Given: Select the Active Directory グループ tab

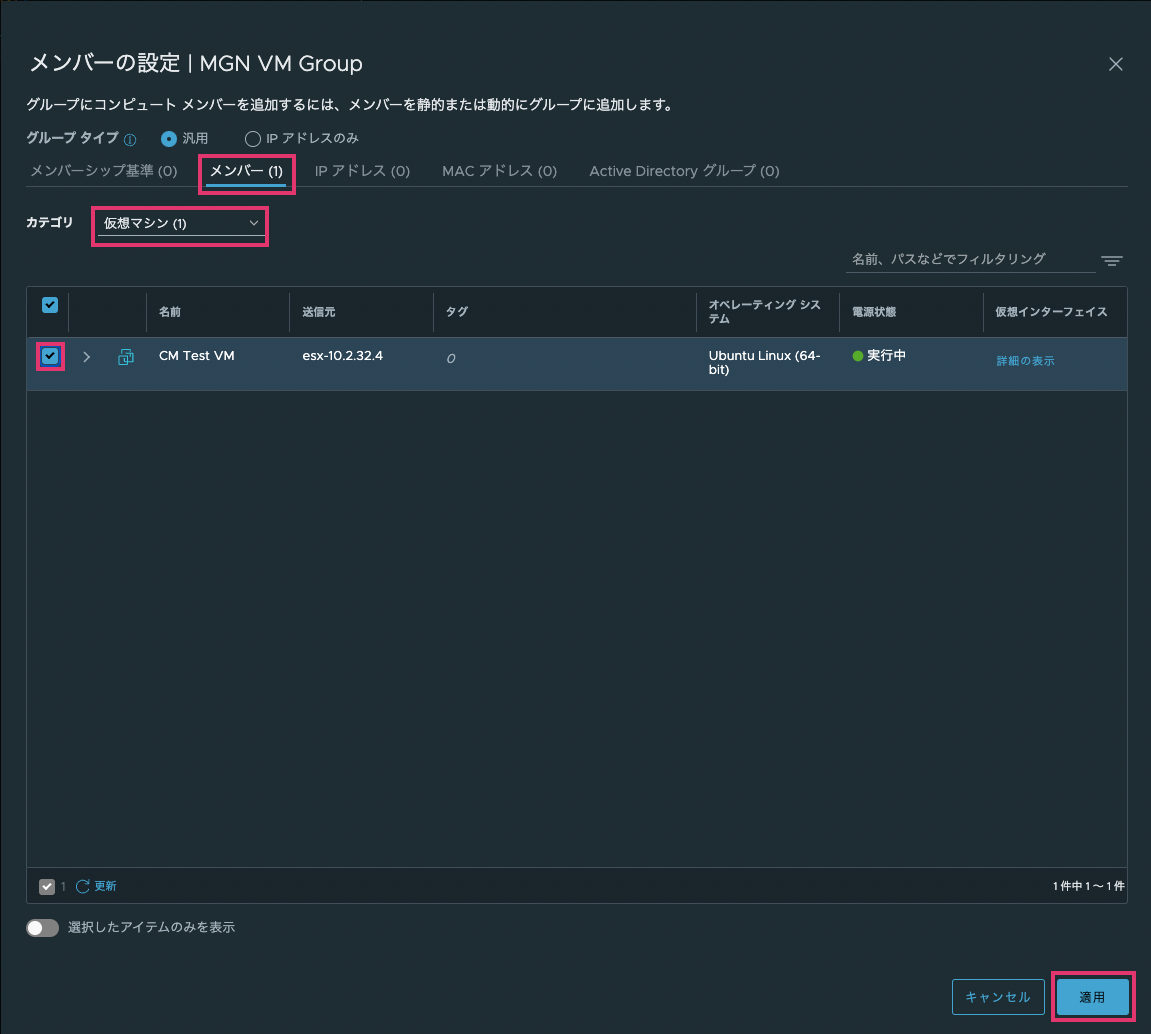Looking at the screenshot, I should click(x=683, y=171).
